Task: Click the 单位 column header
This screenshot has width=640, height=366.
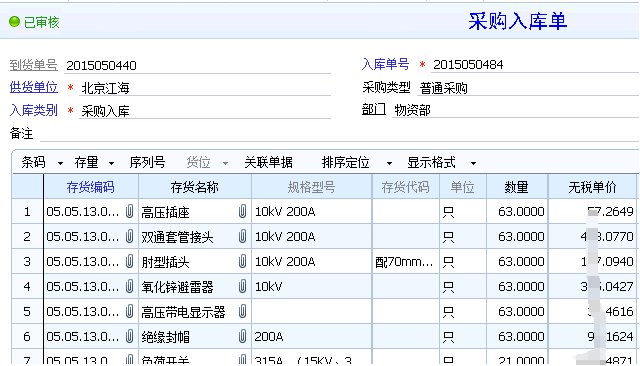Action: click(x=463, y=187)
